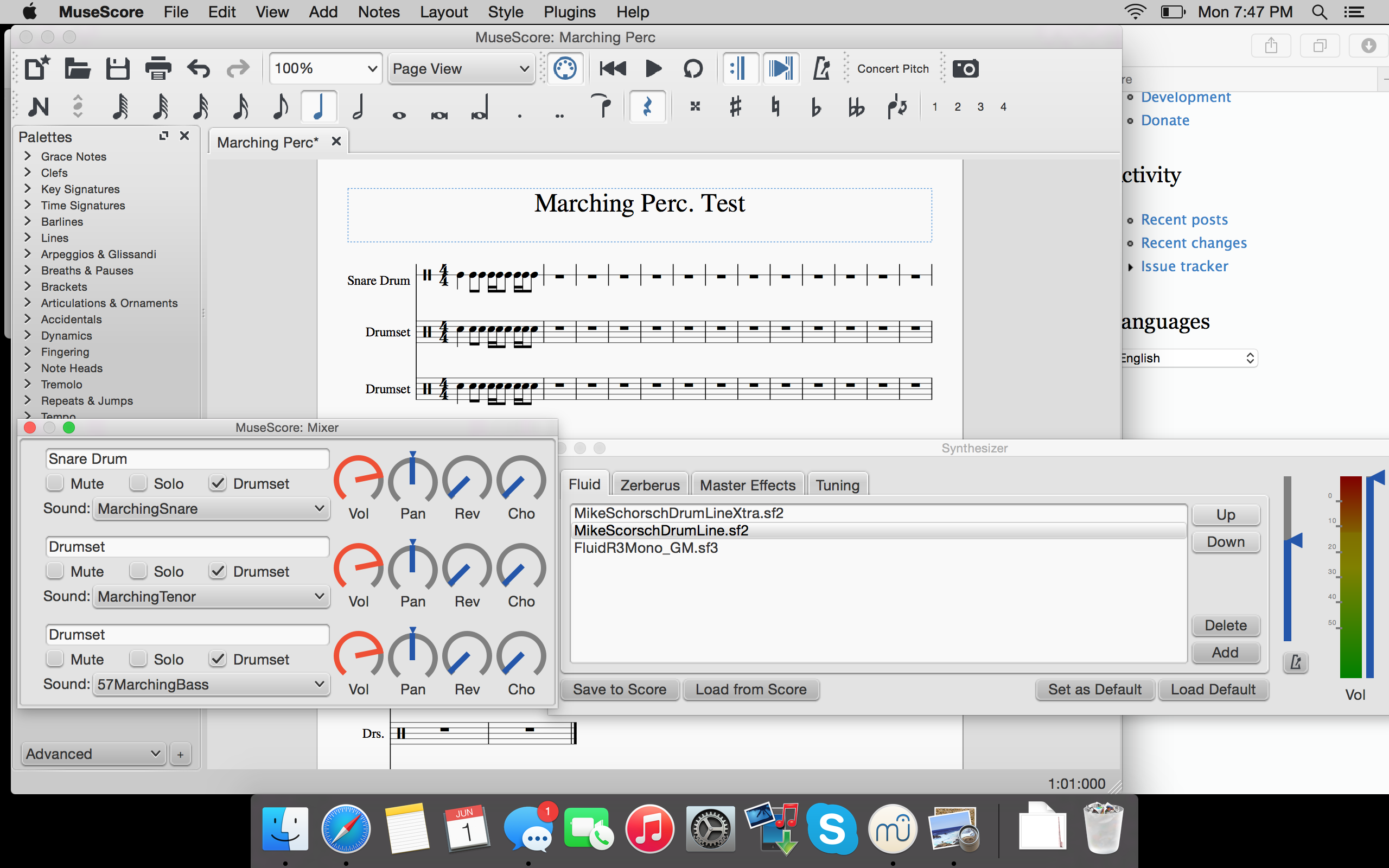Open MarchingTenor sound dropdown
The image size is (1389, 868).
tap(211, 596)
